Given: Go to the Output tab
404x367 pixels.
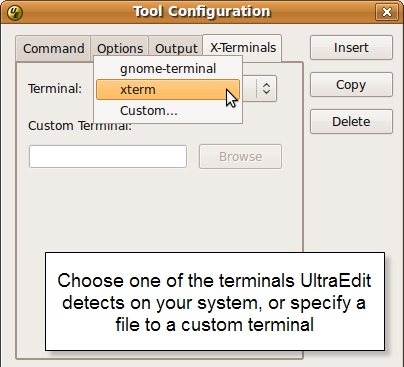Looking at the screenshot, I should tap(176, 49).
